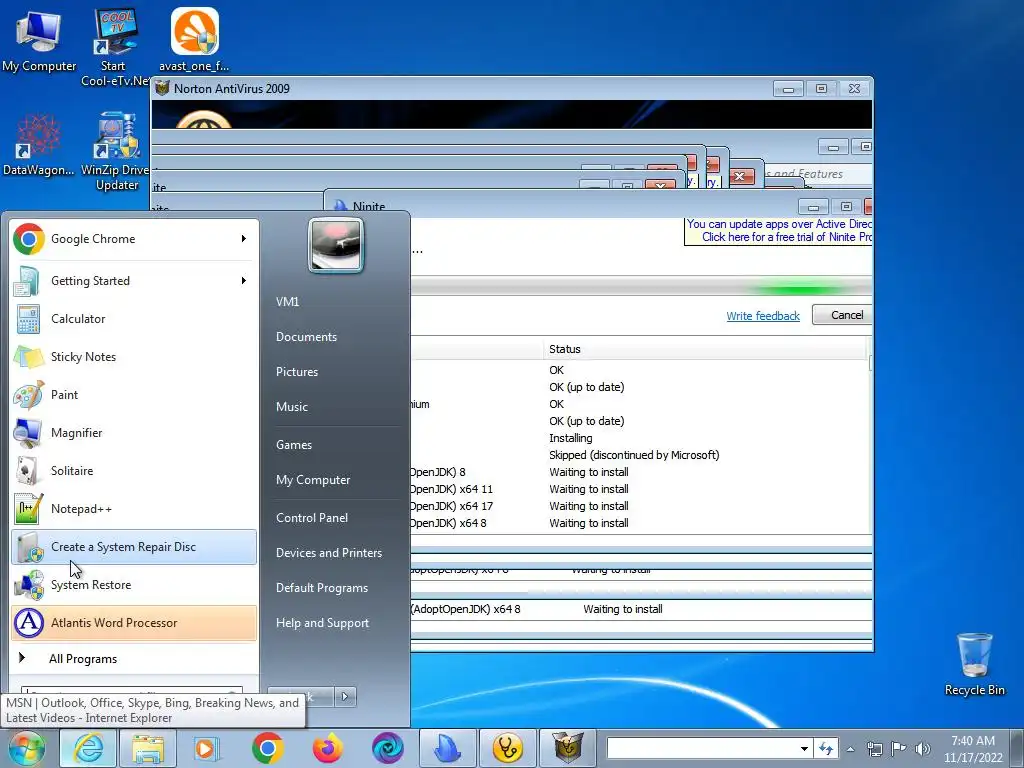The width and height of the screenshot is (1024, 768).
Task: Open Notepad++ from the Start menu
Action: (134, 509)
